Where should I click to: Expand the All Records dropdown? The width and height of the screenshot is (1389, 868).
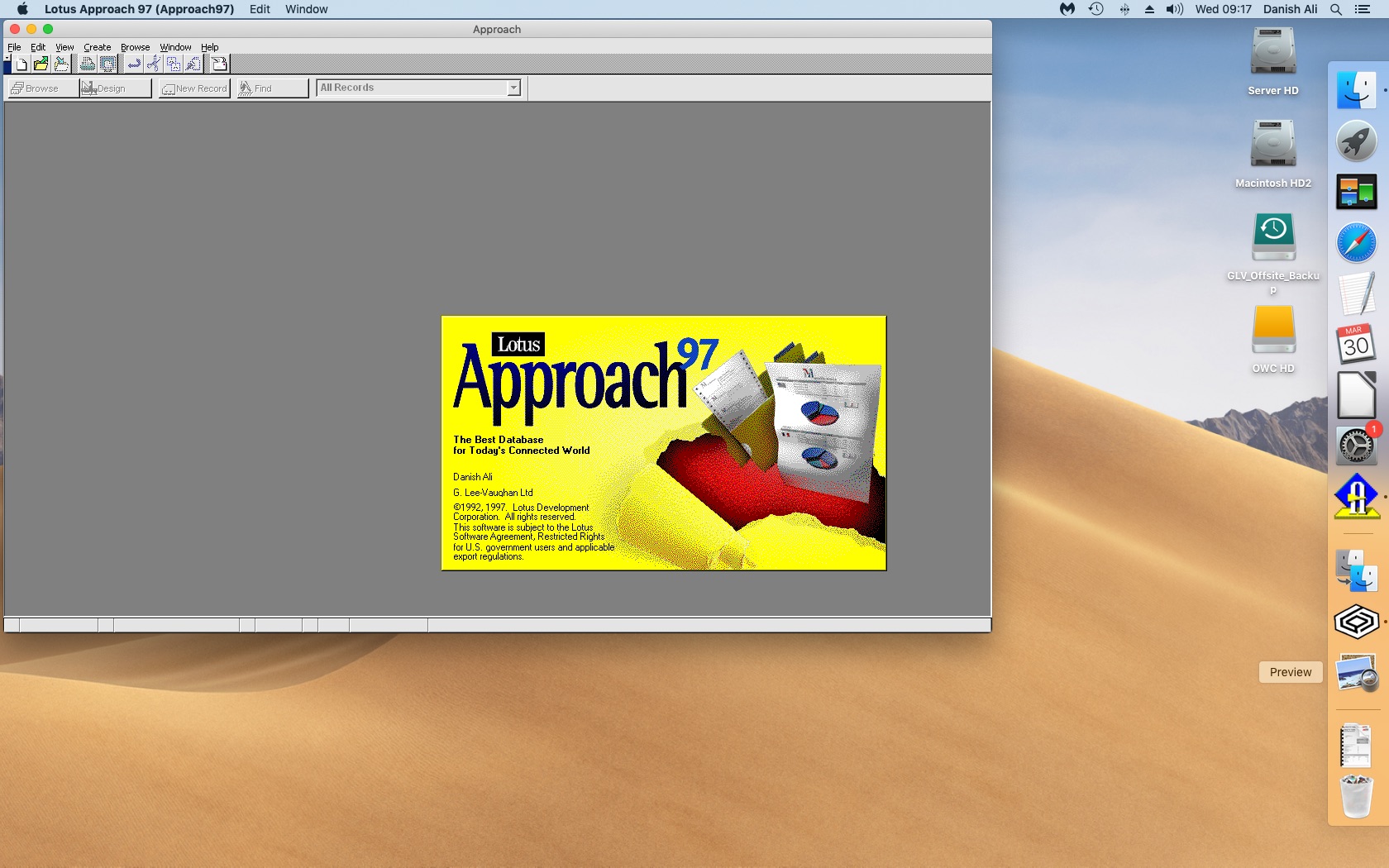513,88
